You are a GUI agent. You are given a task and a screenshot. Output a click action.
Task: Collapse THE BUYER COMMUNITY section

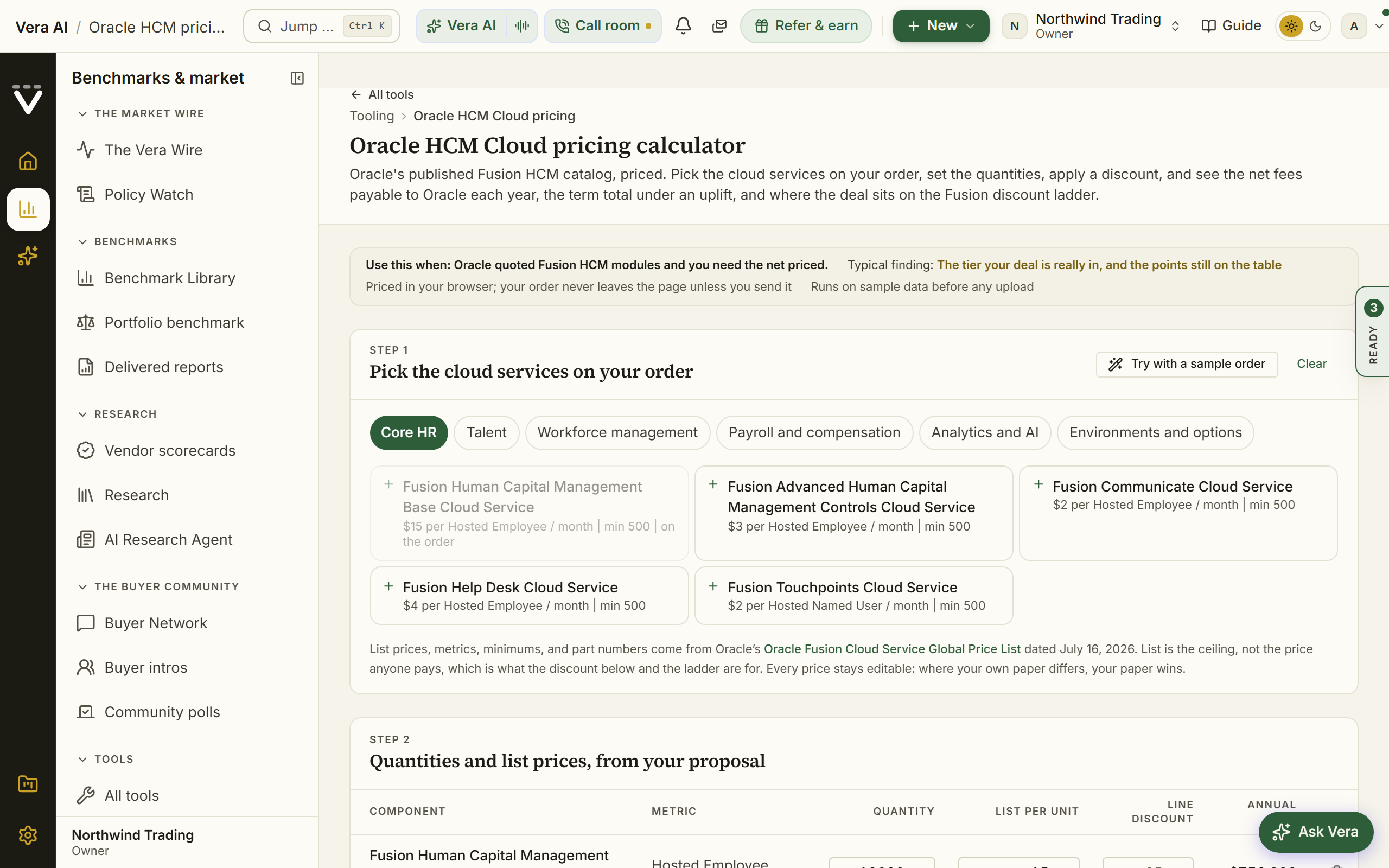tap(158, 586)
